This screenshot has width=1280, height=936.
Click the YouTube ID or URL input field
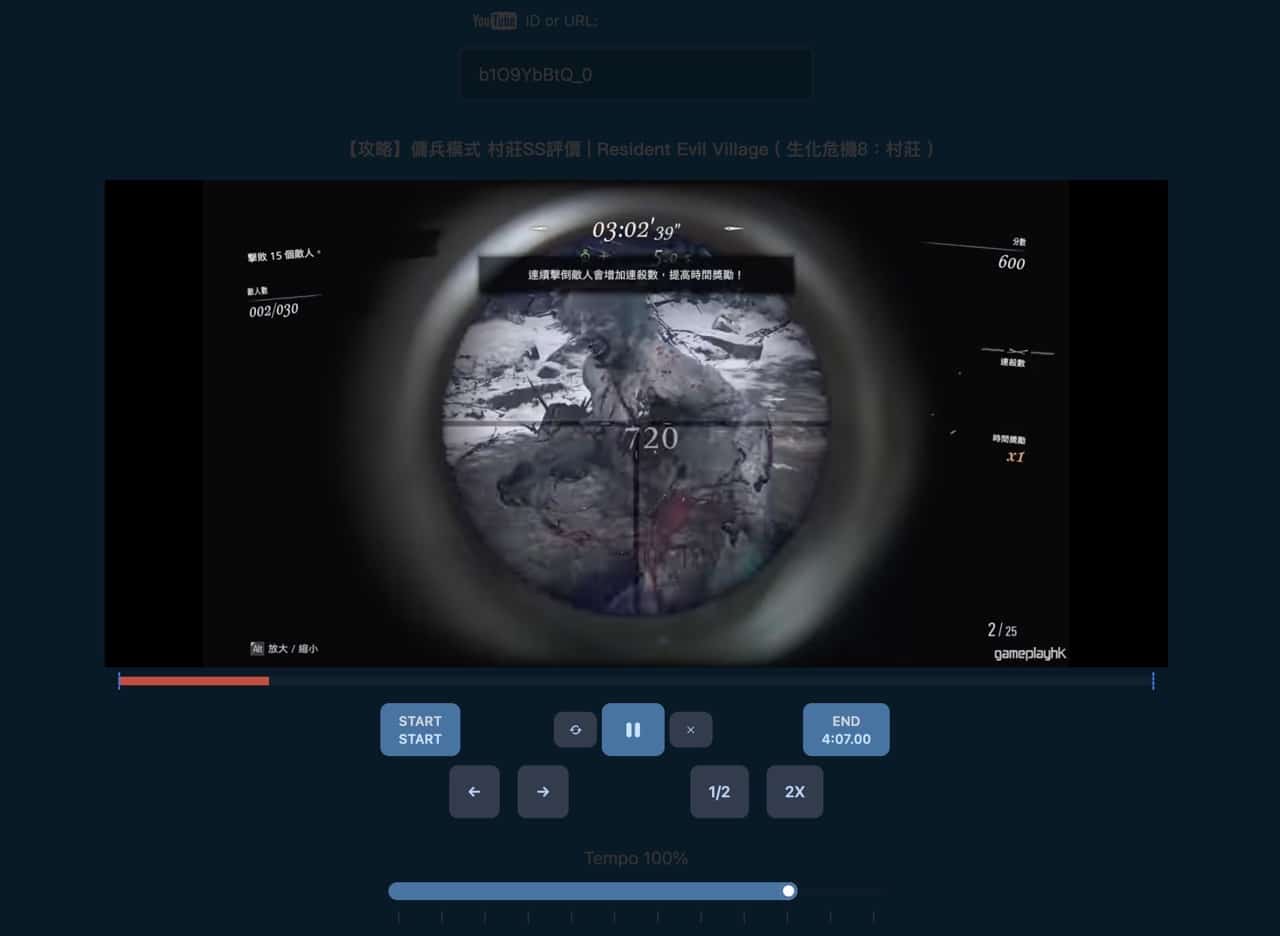point(636,75)
